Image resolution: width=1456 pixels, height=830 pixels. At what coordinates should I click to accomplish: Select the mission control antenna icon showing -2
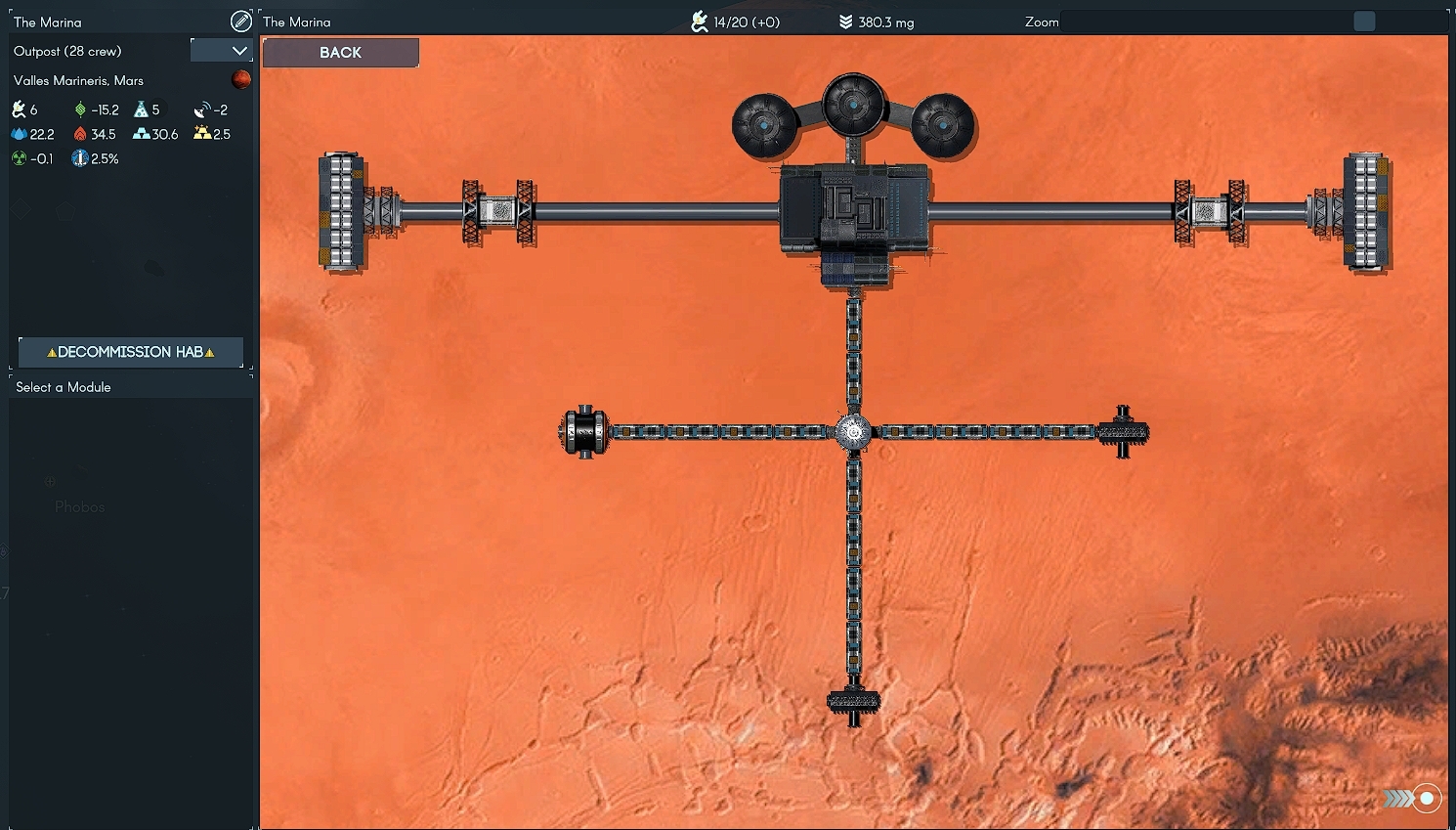point(202,109)
